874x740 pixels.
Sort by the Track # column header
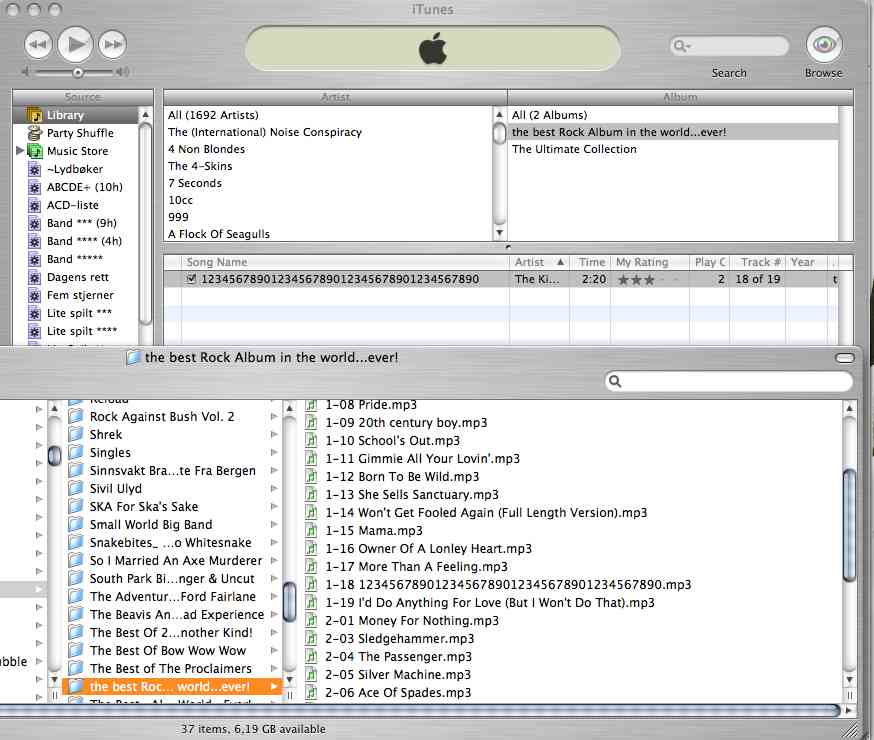(x=758, y=262)
